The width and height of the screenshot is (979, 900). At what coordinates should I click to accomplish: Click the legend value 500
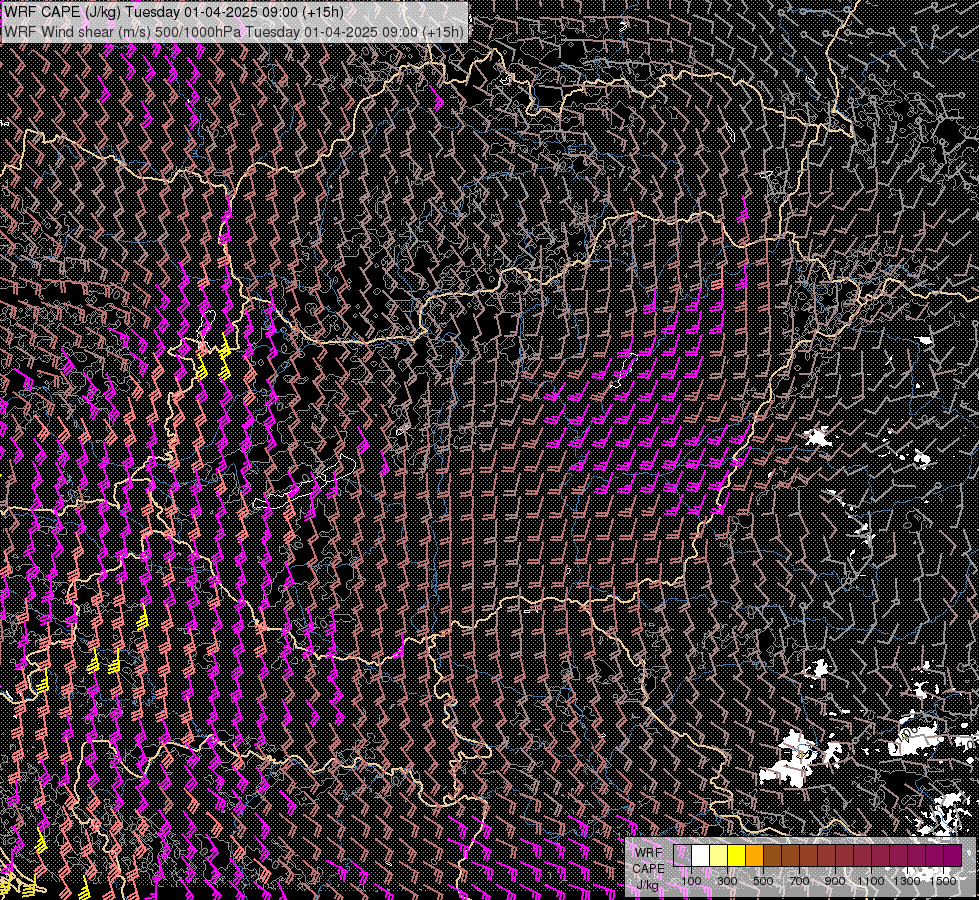[x=763, y=881]
